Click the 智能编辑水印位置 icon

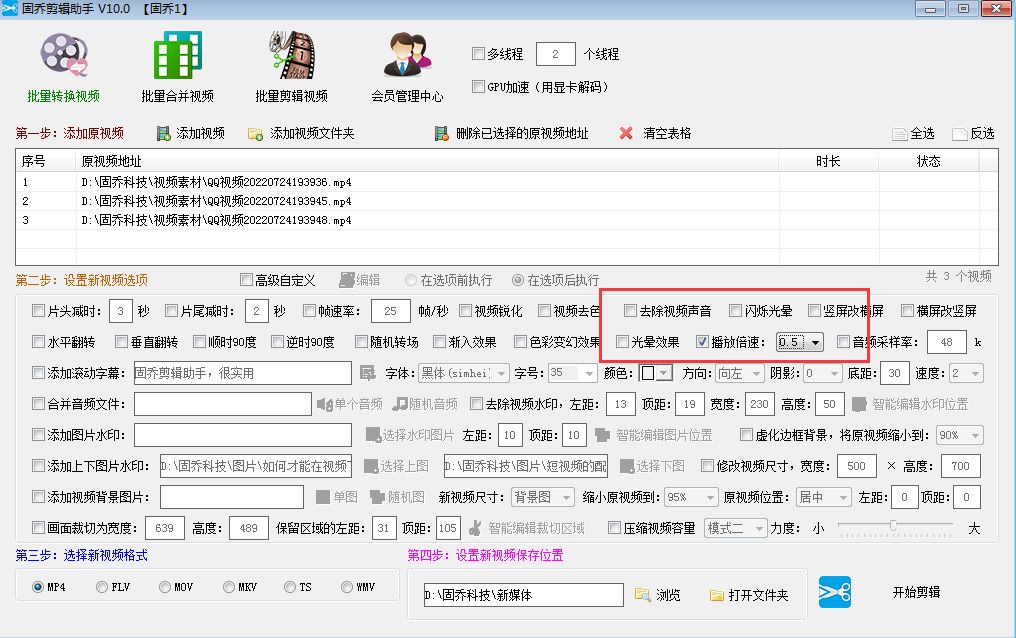pos(859,404)
